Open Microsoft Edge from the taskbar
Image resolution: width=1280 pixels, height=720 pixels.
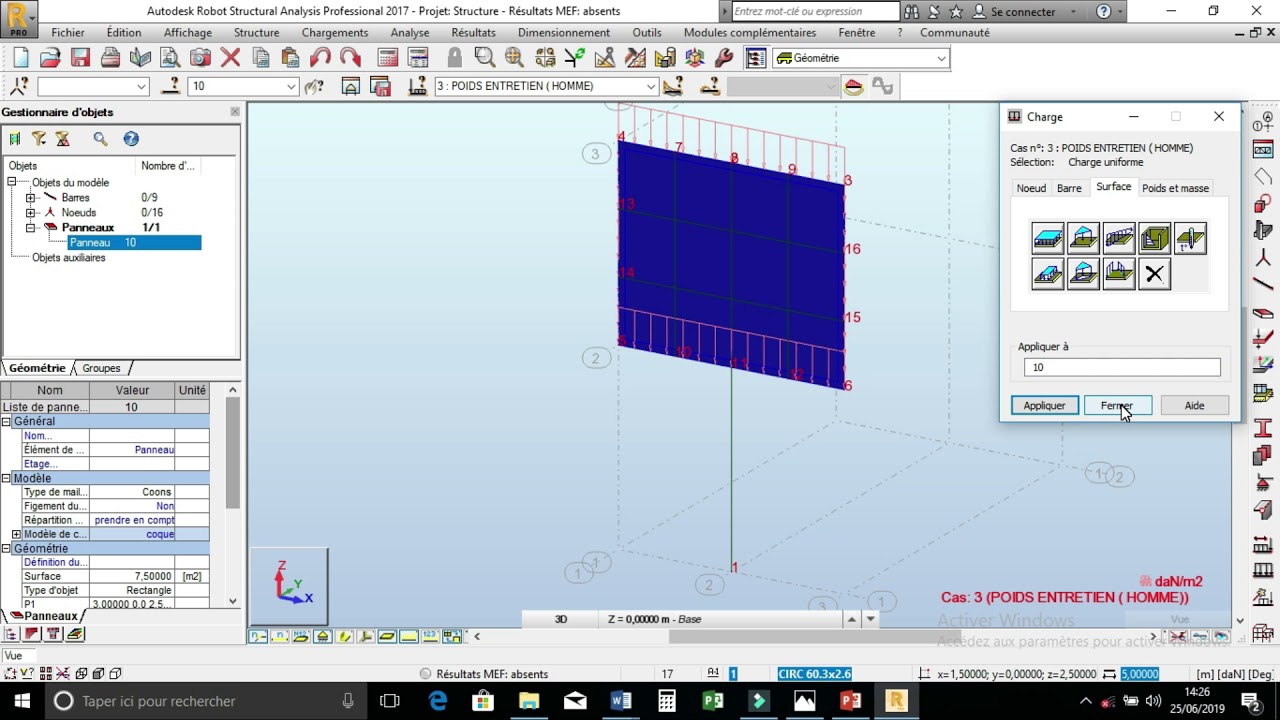[x=437, y=701]
